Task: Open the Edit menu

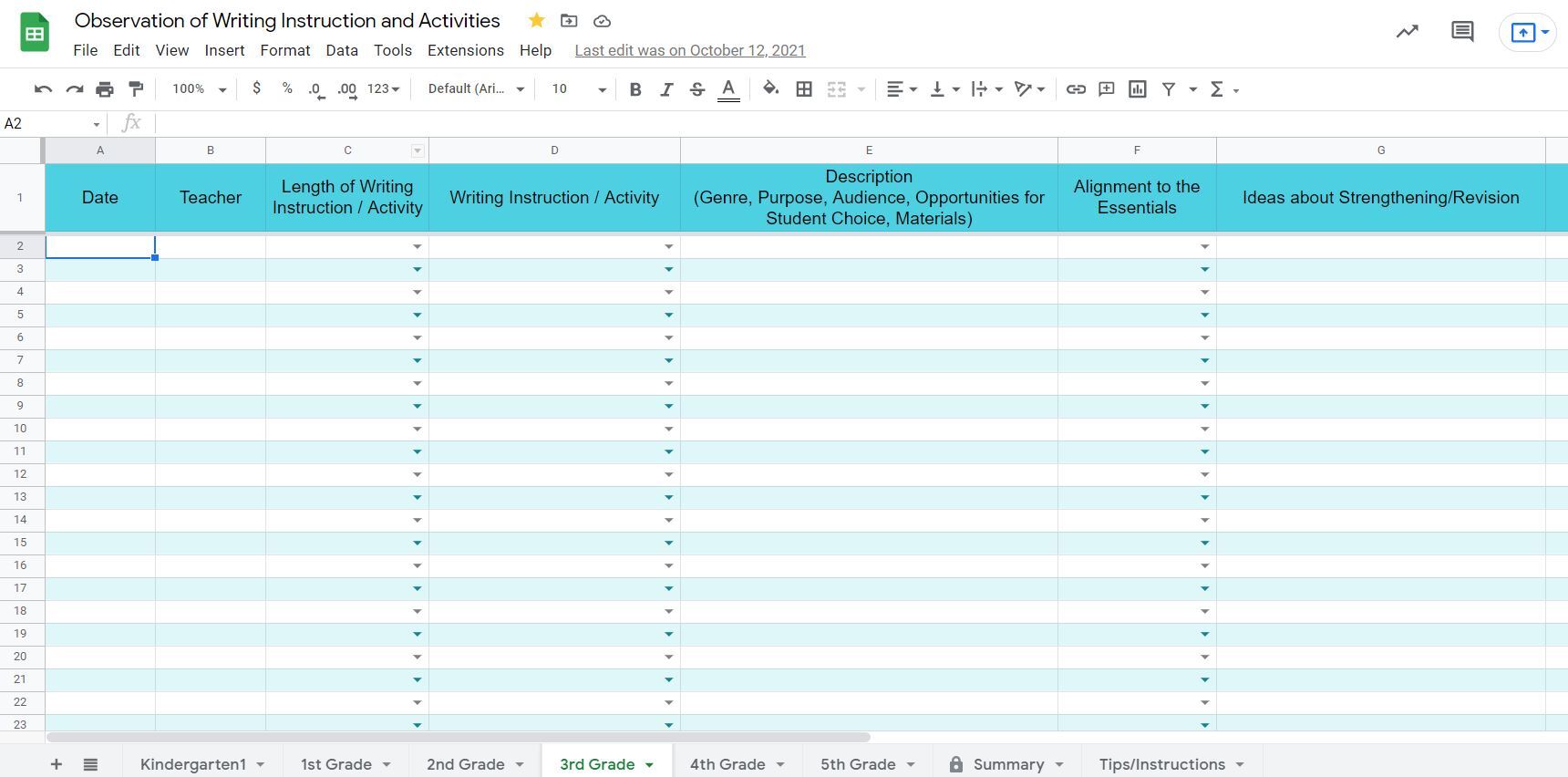Action: pos(127,50)
